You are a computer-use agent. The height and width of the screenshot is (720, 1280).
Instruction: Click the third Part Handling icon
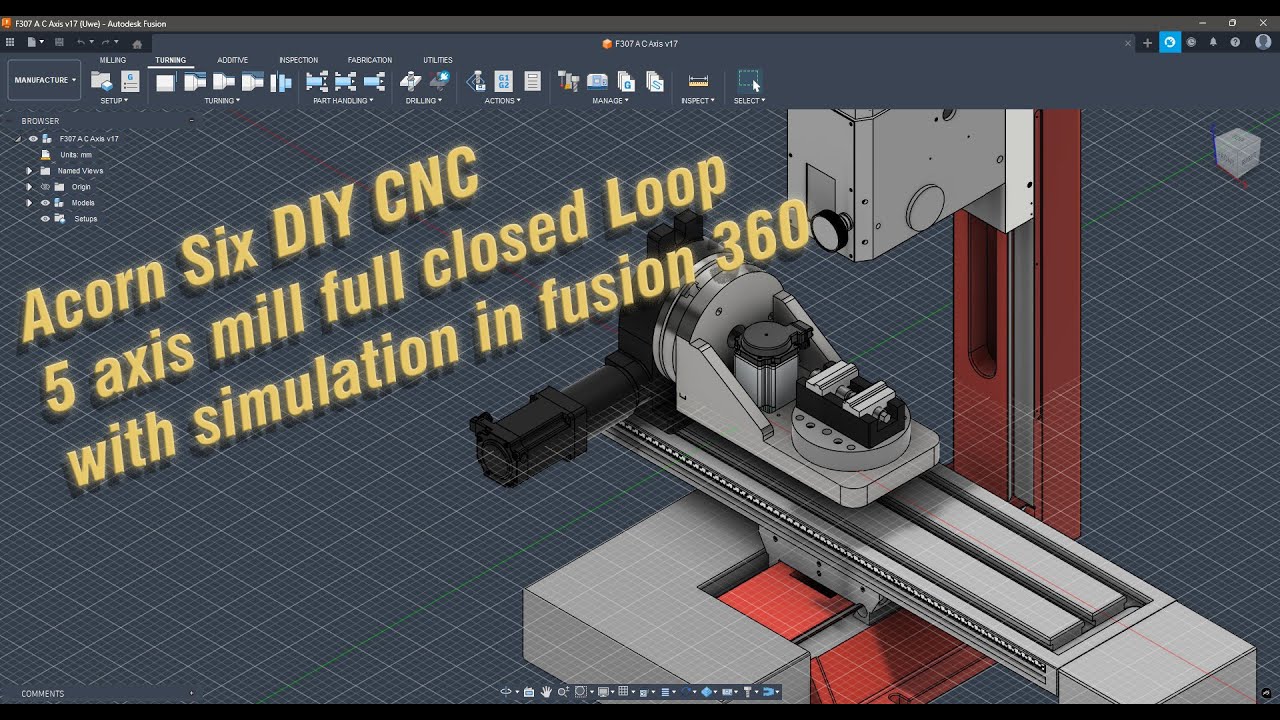tap(374, 82)
